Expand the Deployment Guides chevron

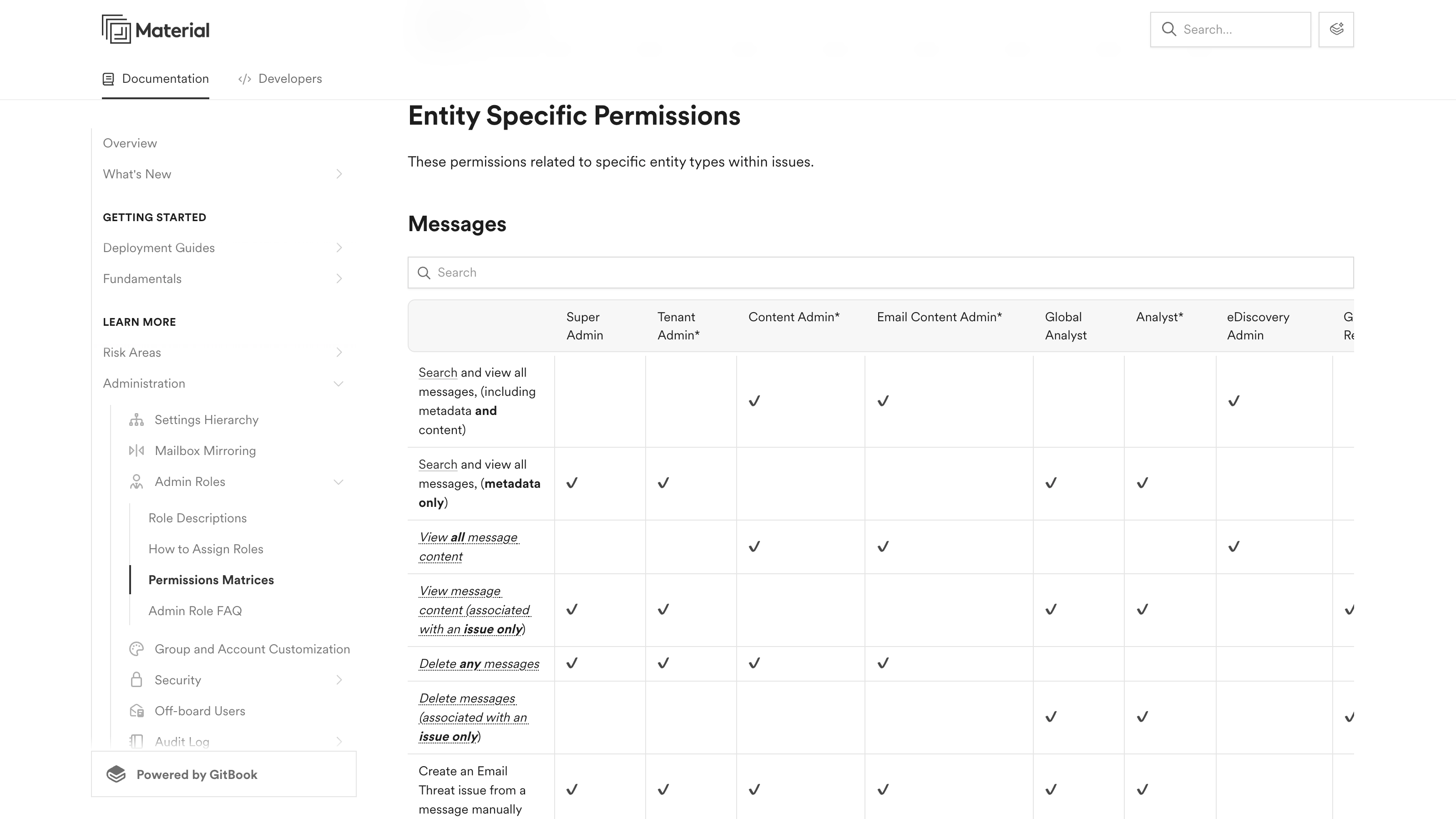click(x=339, y=248)
